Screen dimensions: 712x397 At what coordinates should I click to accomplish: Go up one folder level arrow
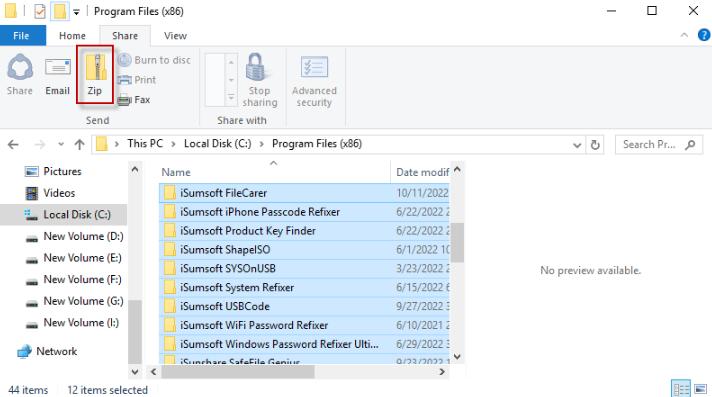pyautogui.click(x=79, y=144)
